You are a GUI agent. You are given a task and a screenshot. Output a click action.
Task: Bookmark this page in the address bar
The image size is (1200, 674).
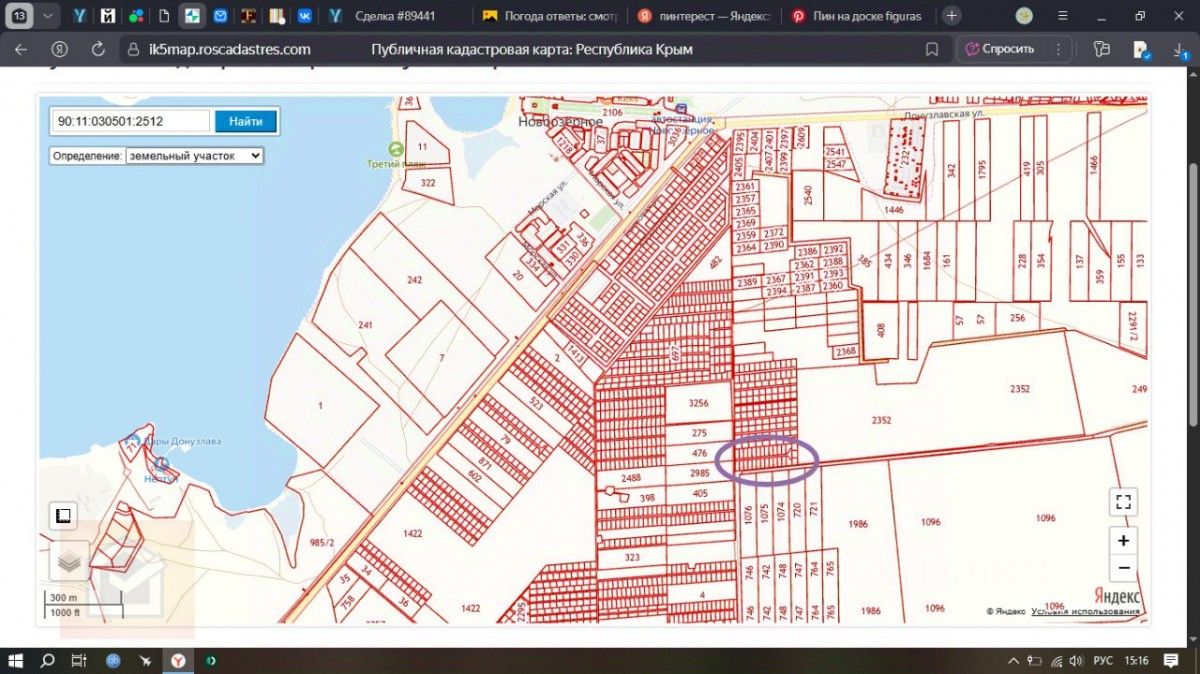tap(932, 49)
